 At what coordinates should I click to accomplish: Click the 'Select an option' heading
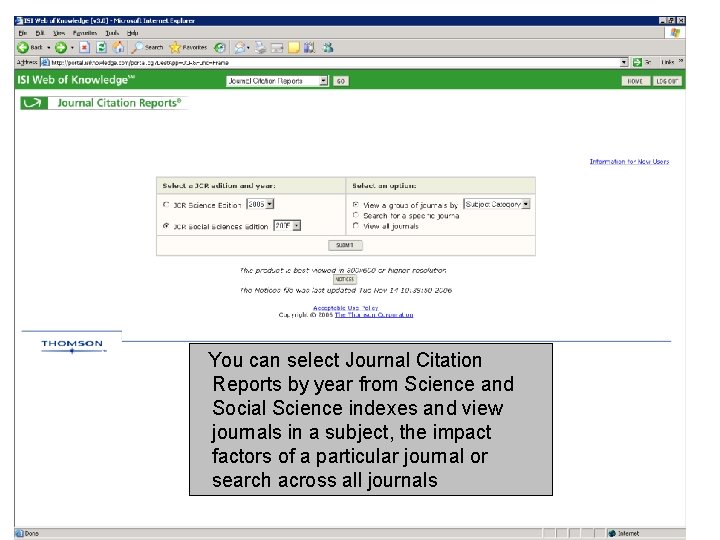(x=384, y=186)
